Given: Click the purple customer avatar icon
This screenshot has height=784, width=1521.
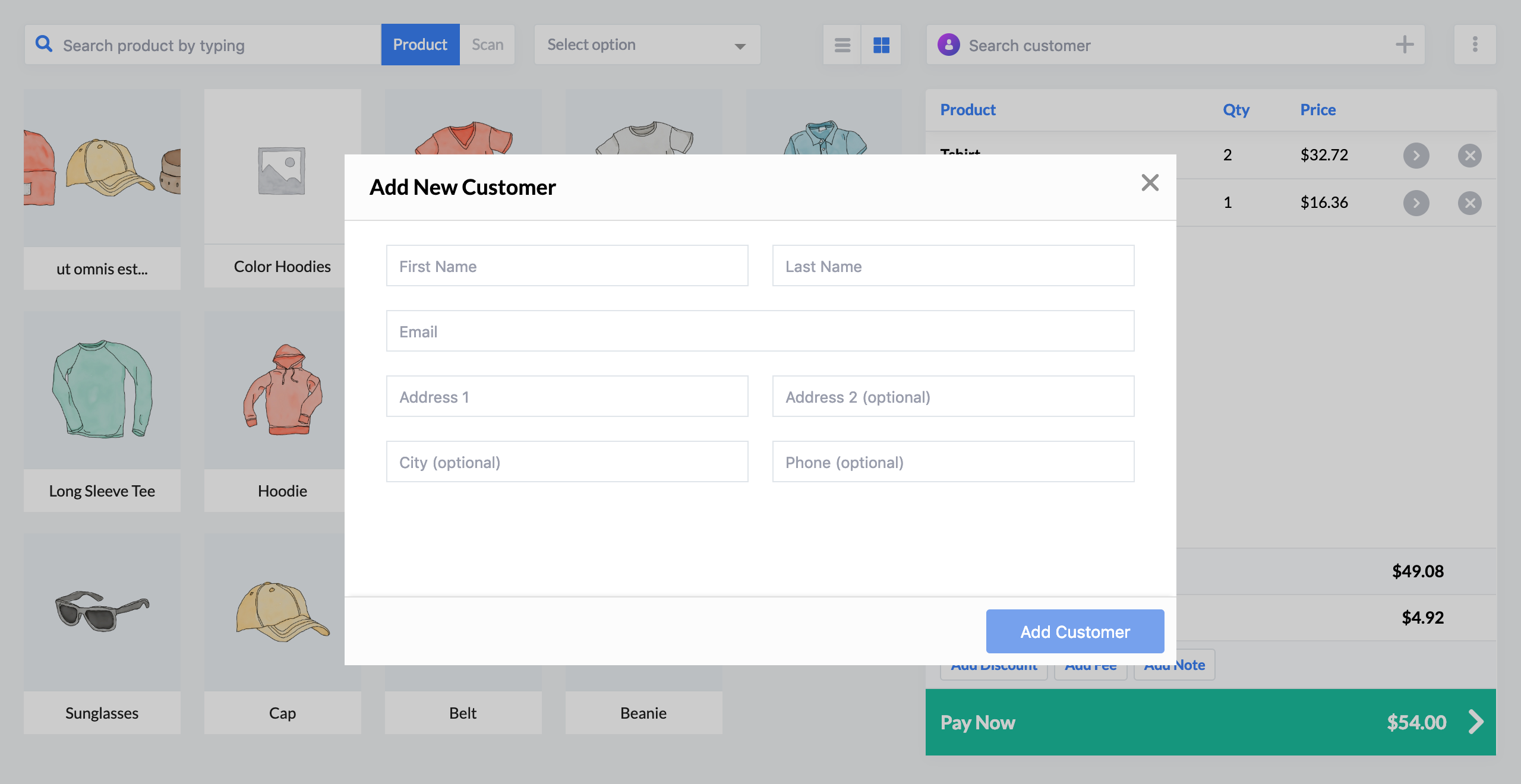Looking at the screenshot, I should point(948,45).
